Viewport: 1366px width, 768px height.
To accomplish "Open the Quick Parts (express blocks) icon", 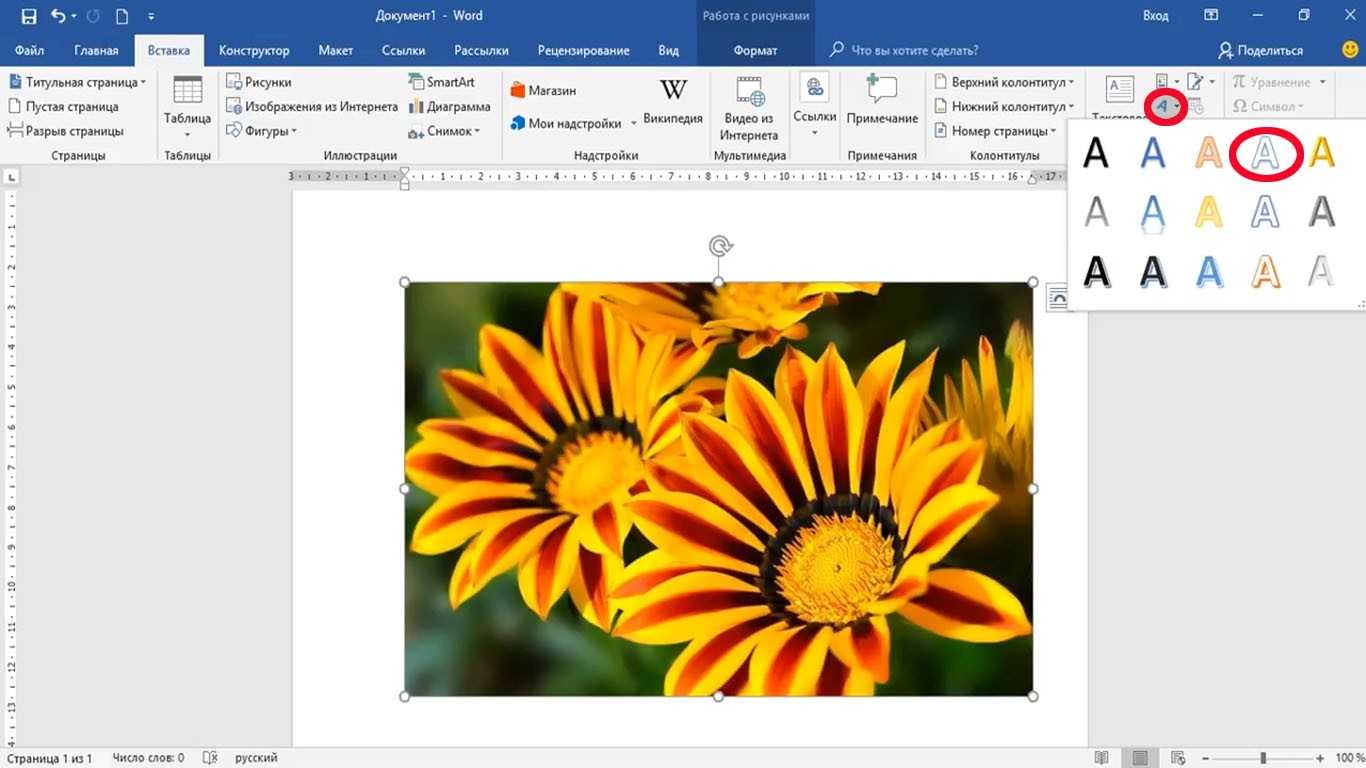I will [1166, 81].
